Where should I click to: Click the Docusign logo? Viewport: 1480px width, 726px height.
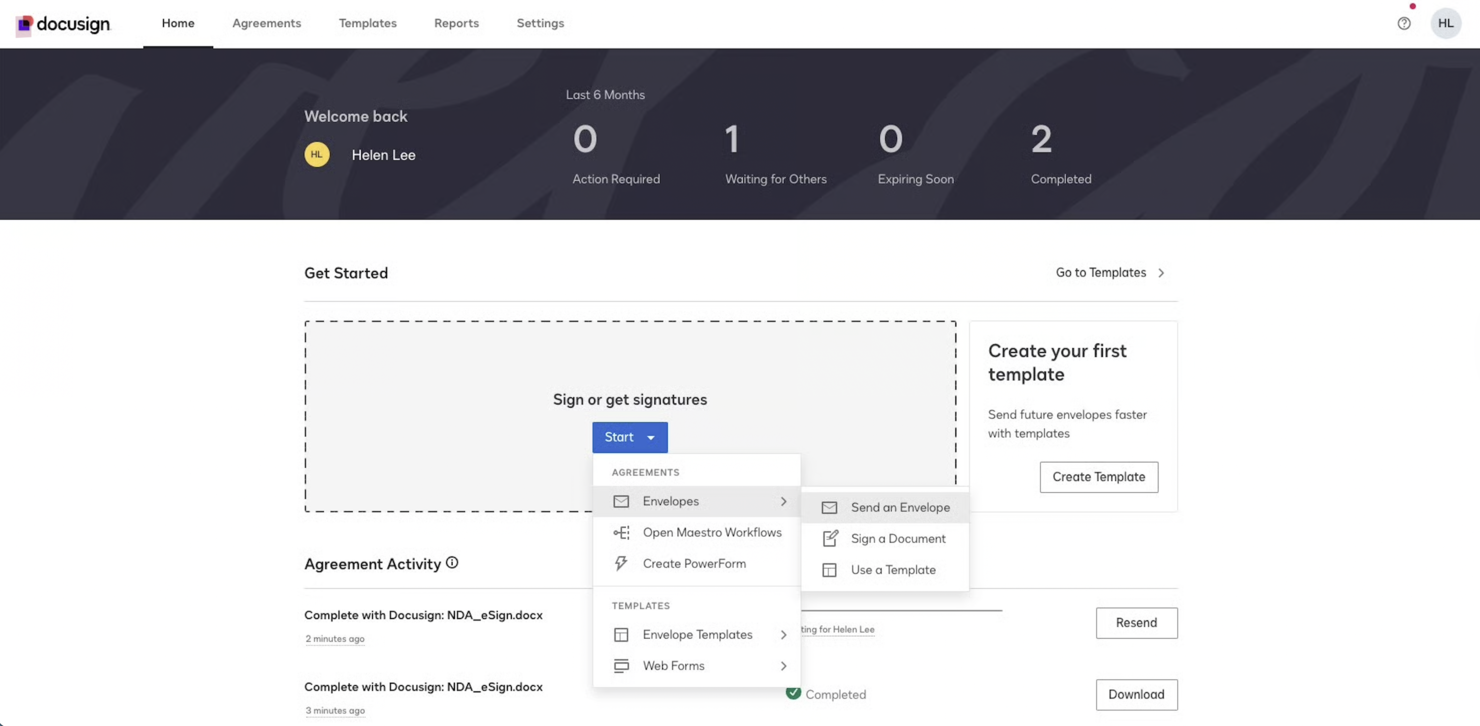[62, 24]
